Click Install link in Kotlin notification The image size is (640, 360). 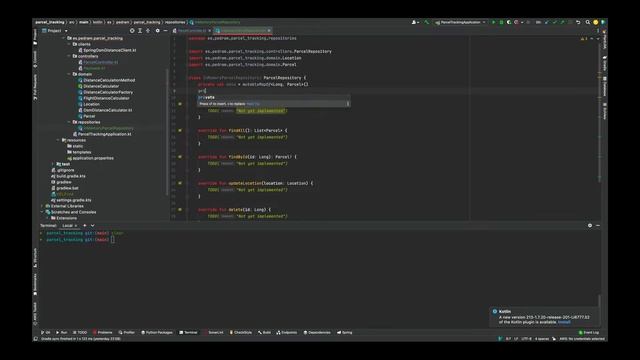(564, 322)
